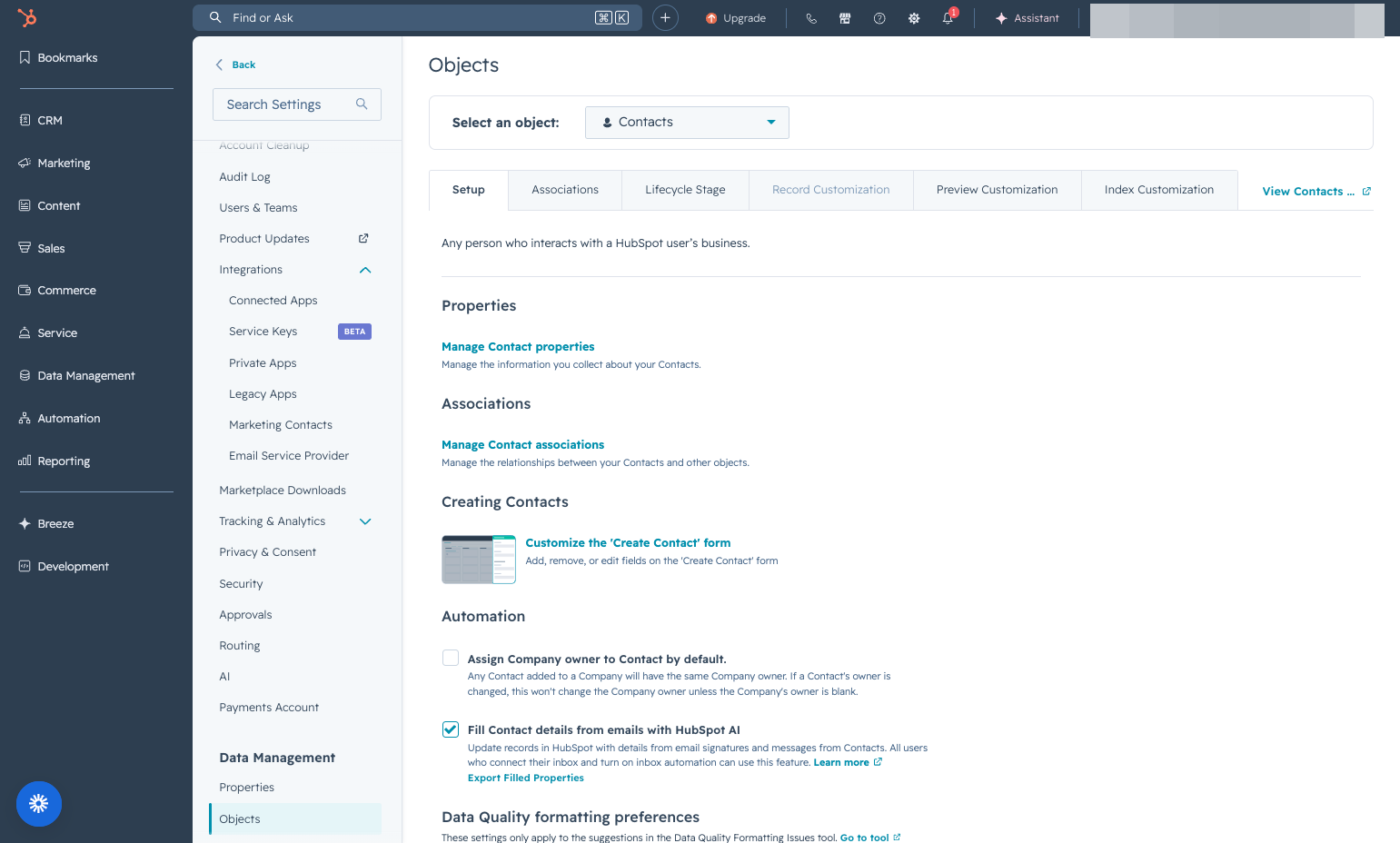Open the notifications bell
Screen dimensions: 1400x843
point(948,18)
